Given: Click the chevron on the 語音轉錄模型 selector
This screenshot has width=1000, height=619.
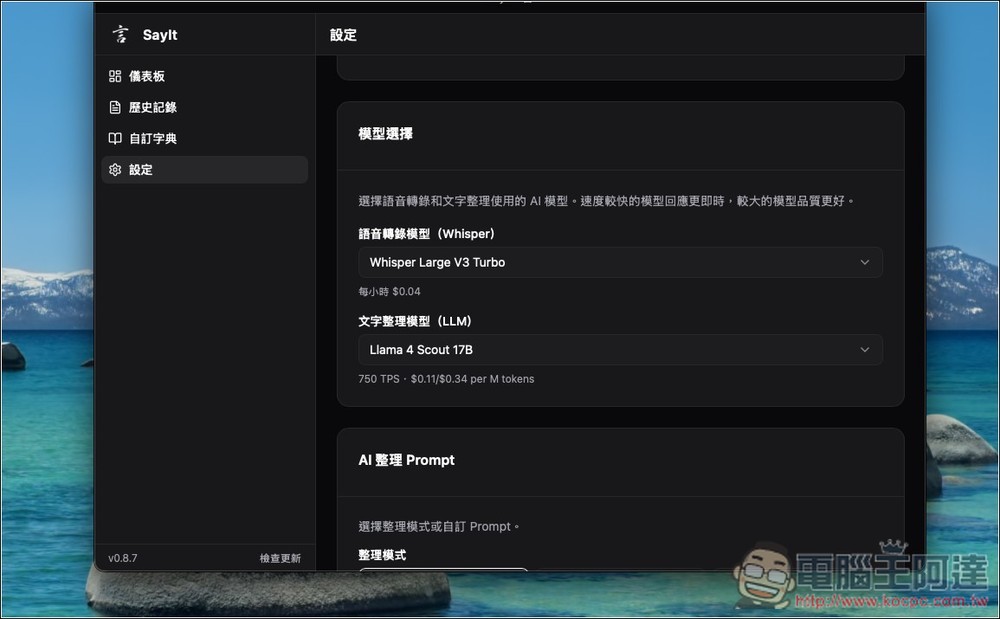Looking at the screenshot, I should click(x=865, y=262).
